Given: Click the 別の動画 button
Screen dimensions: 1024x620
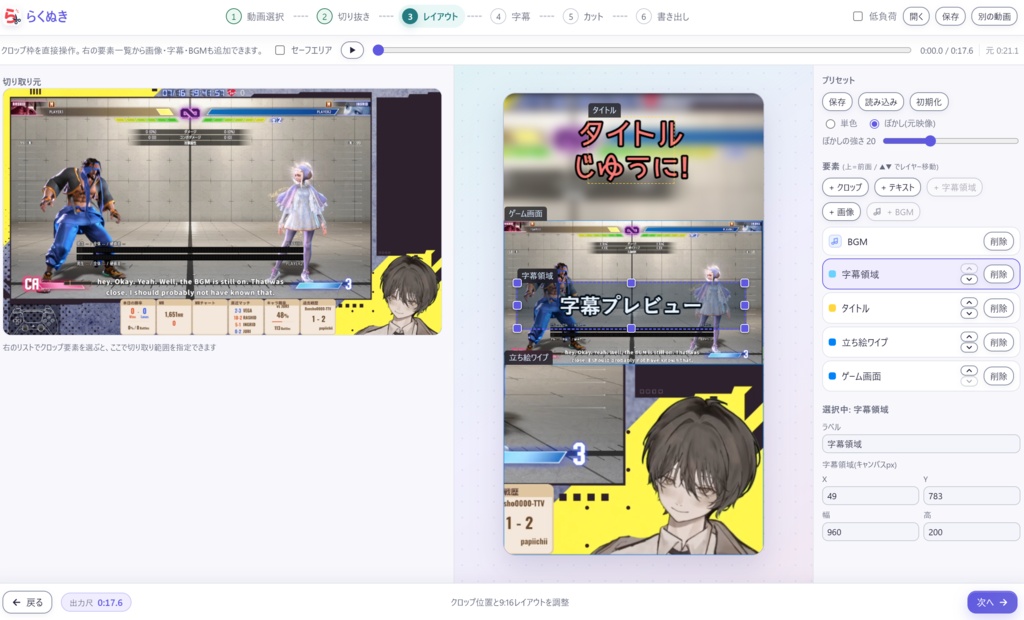Looking at the screenshot, I should (x=995, y=16).
